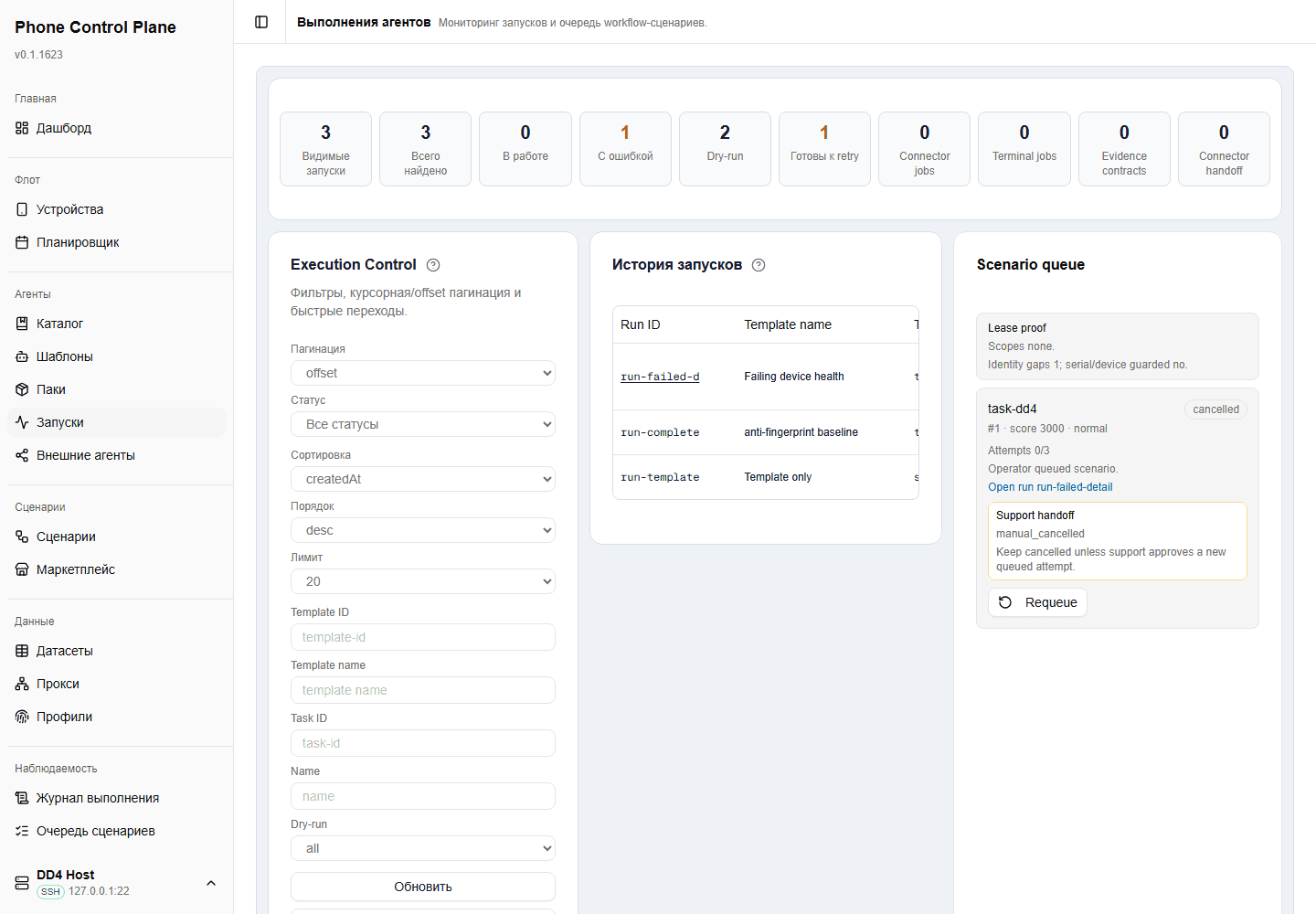Viewport: 1316px width, 914px height.
Task: Click the Очередь сценариев list icon
Action: tap(22, 831)
